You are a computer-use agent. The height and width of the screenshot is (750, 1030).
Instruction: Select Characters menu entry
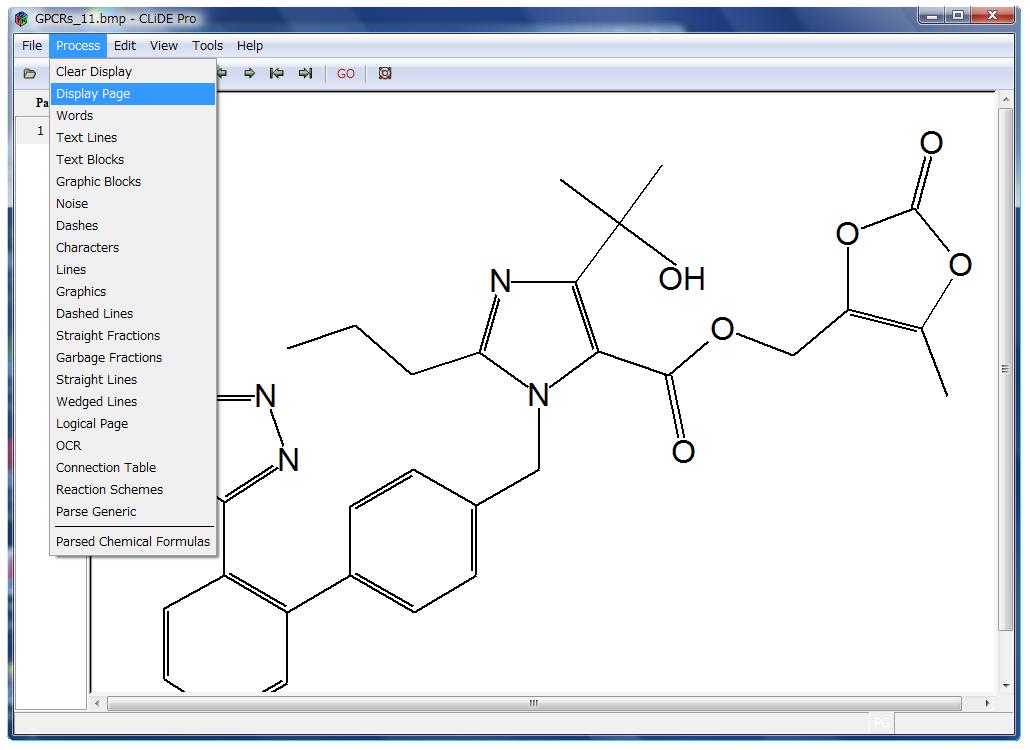[x=133, y=248]
